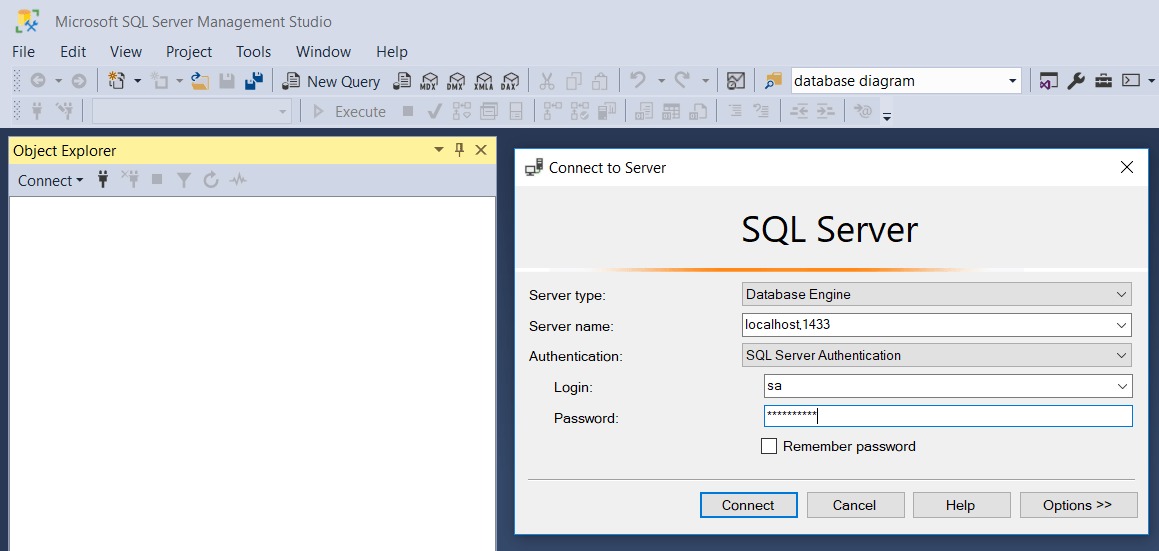Click the Save All disks icon
The image size is (1159, 551).
pyautogui.click(x=254, y=81)
